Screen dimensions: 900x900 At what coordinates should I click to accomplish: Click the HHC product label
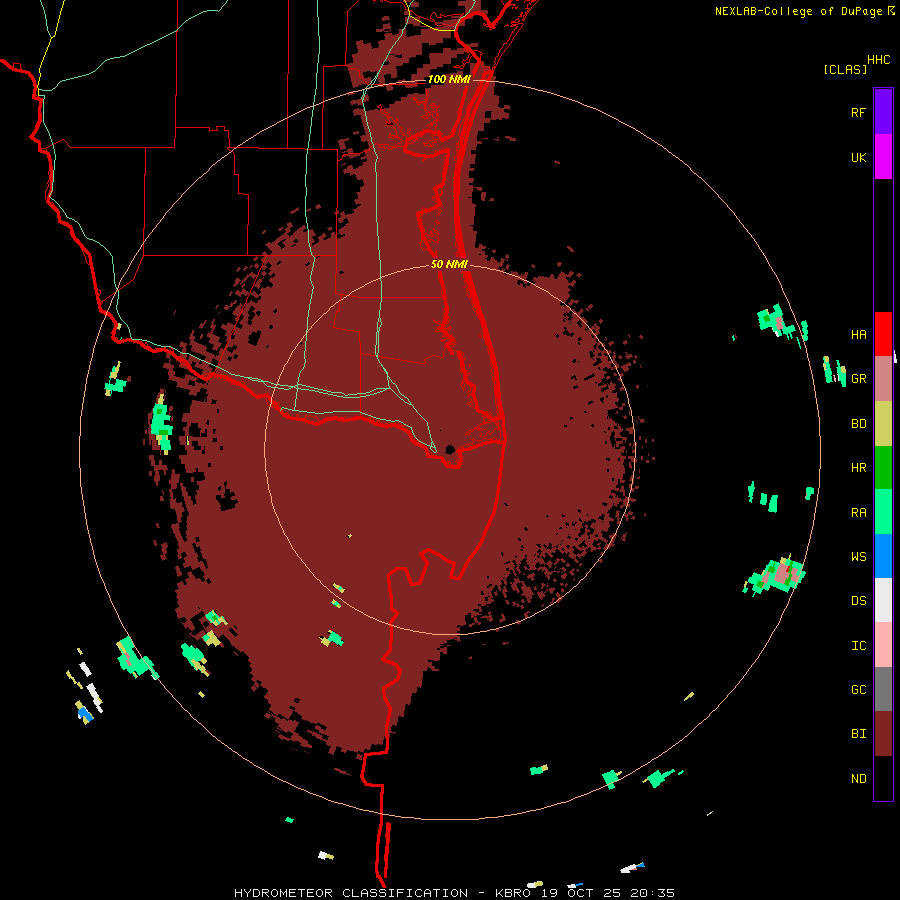[x=878, y=60]
